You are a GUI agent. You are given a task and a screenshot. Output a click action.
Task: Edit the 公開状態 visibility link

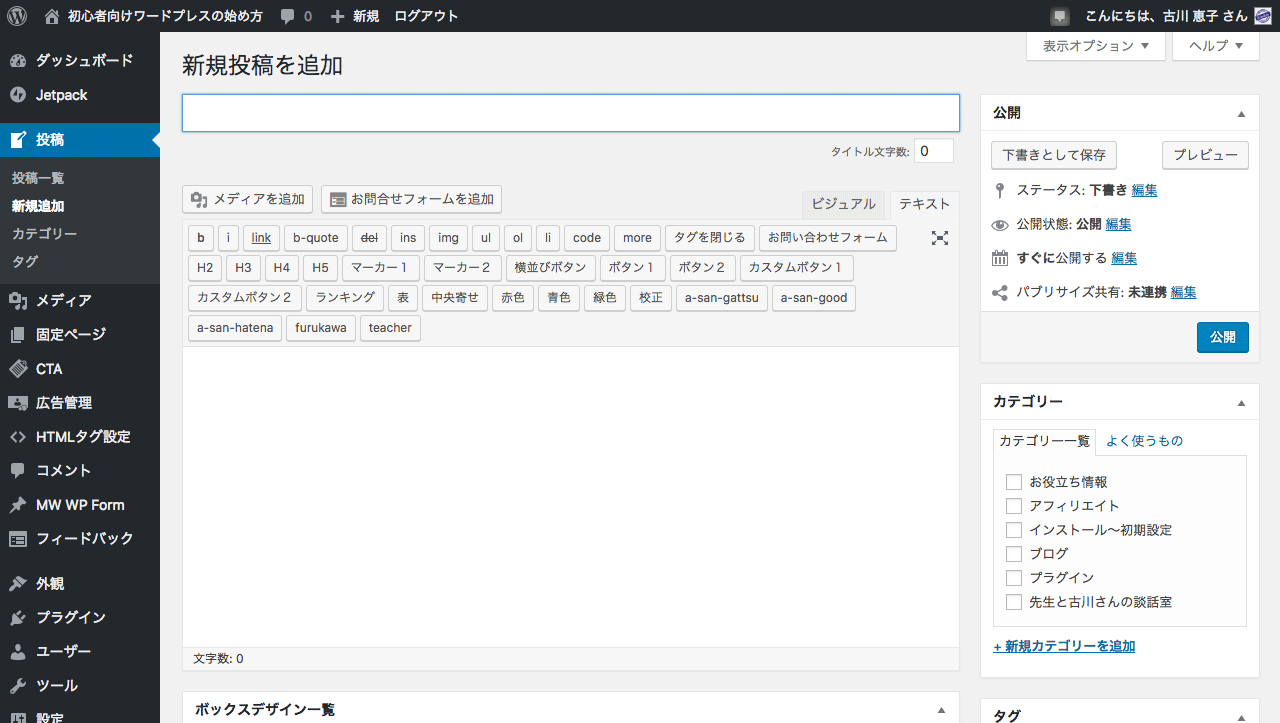pyautogui.click(x=1118, y=224)
